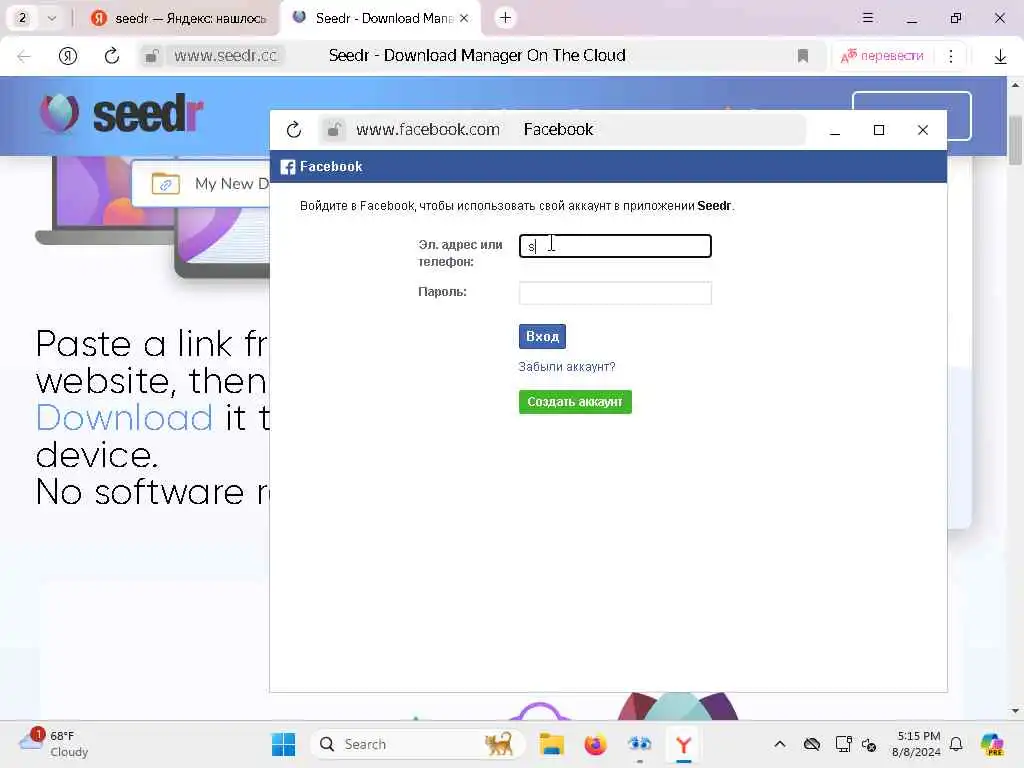Click the main page vertical scrollbar

(1015, 140)
